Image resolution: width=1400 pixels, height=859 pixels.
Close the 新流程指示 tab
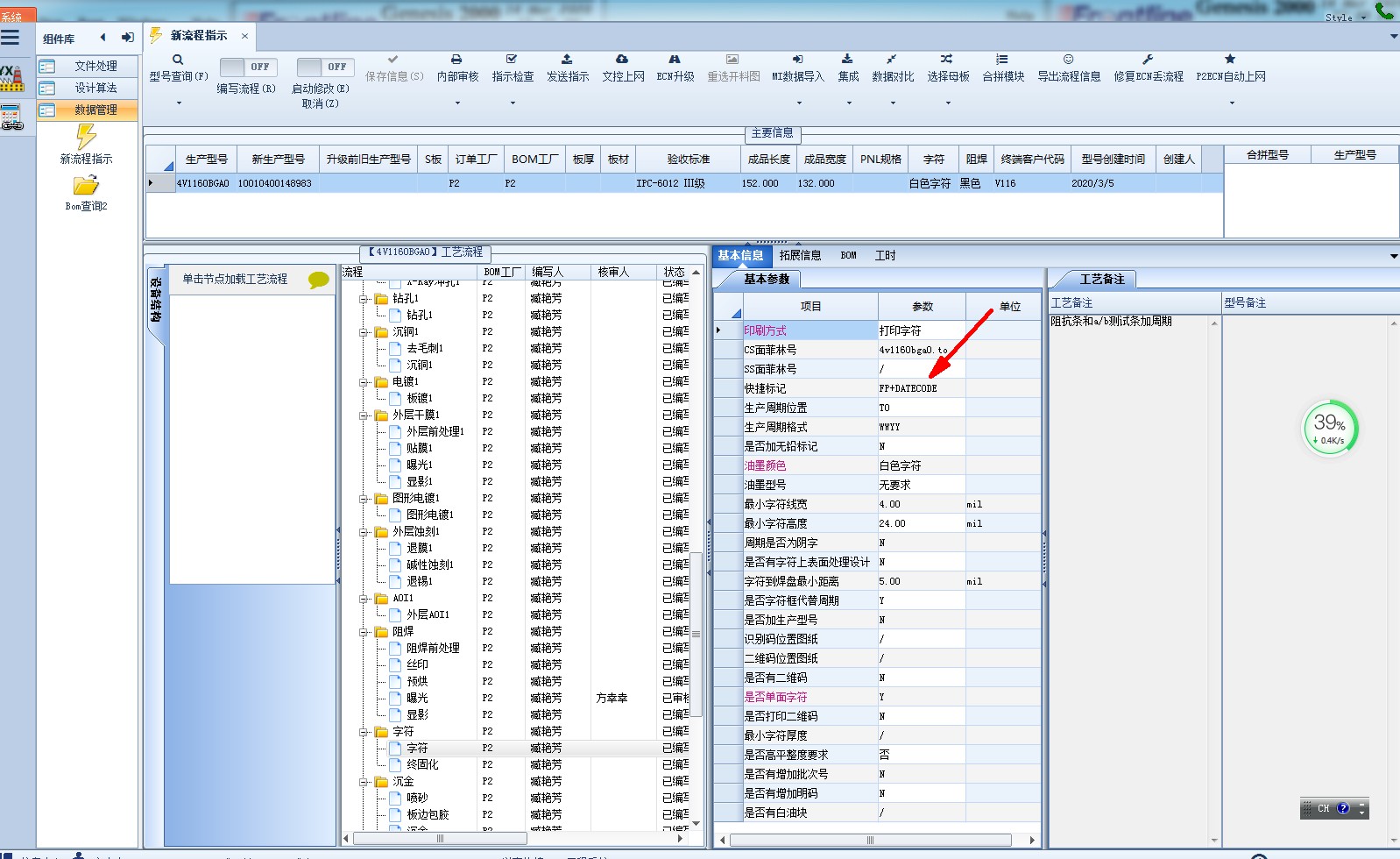244,36
